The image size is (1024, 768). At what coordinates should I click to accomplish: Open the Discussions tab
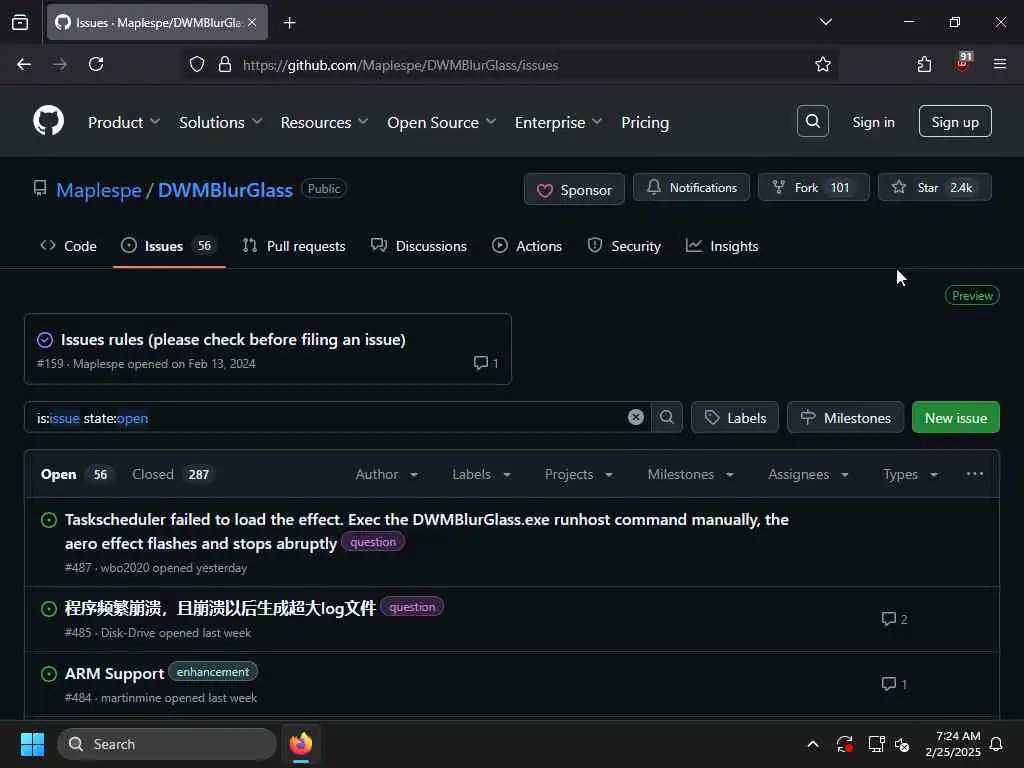click(419, 246)
